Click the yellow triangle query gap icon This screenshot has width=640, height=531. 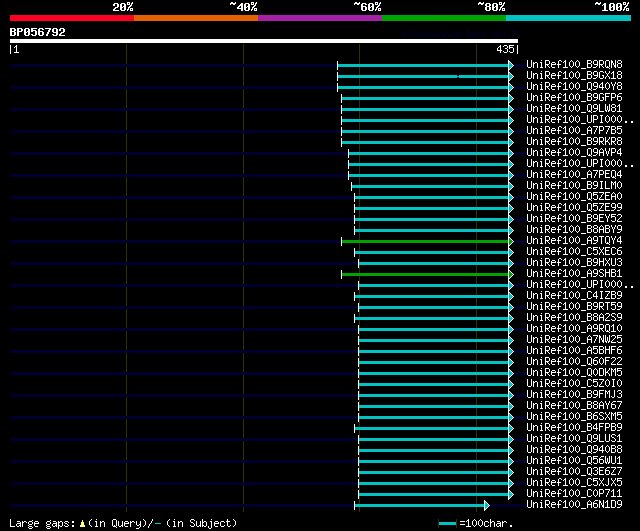[82, 524]
